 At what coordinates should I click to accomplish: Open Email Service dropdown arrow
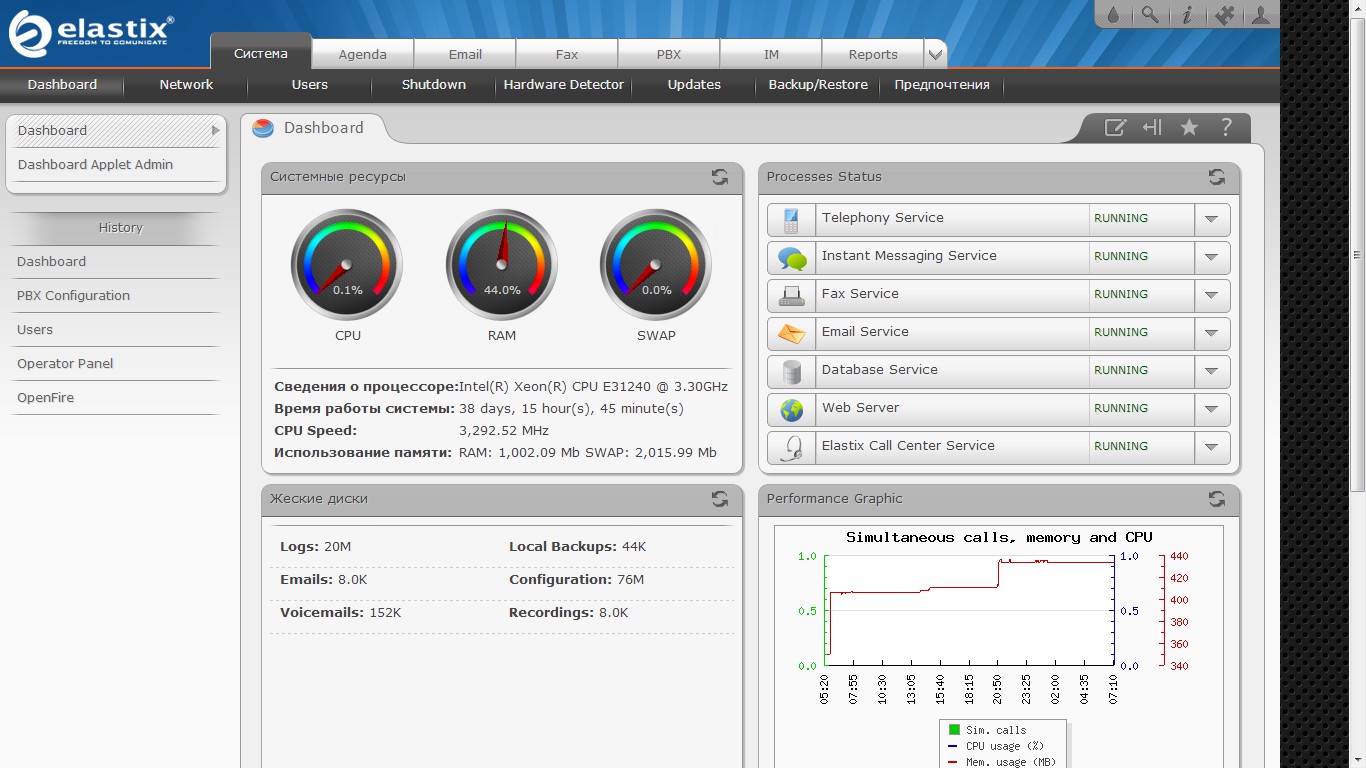coord(1212,334)
